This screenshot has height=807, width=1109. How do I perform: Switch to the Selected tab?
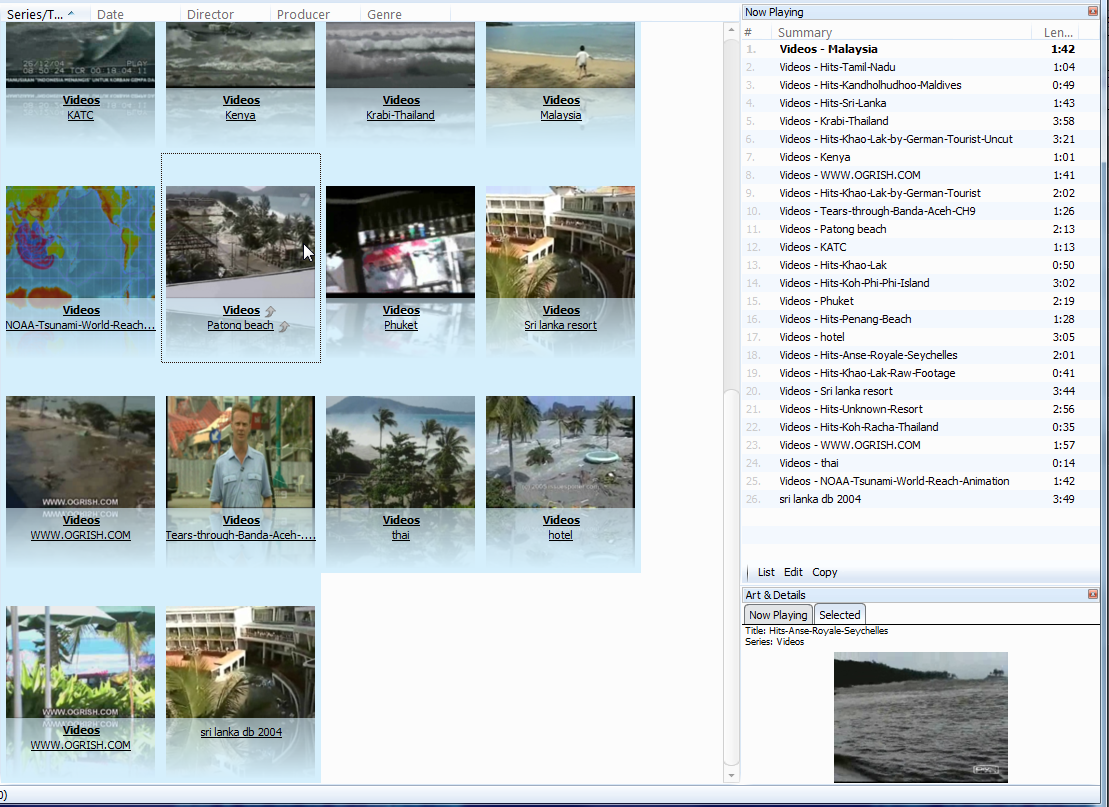click(x=839, y=615)
